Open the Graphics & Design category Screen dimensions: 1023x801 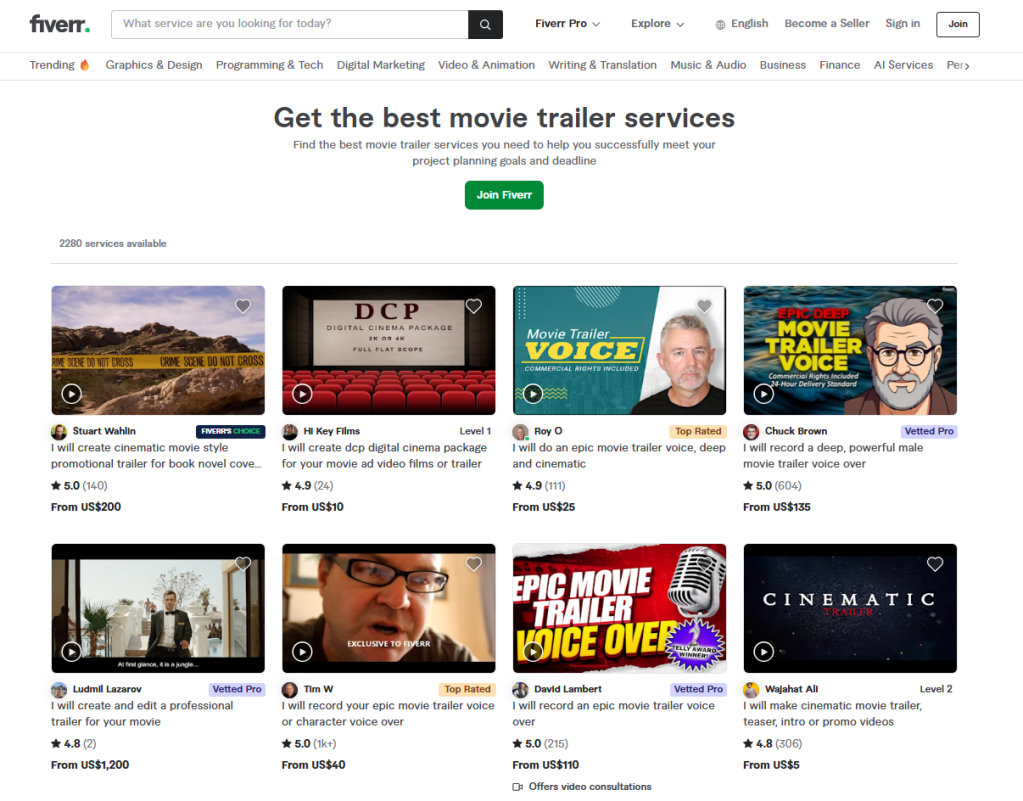[154, 65]
